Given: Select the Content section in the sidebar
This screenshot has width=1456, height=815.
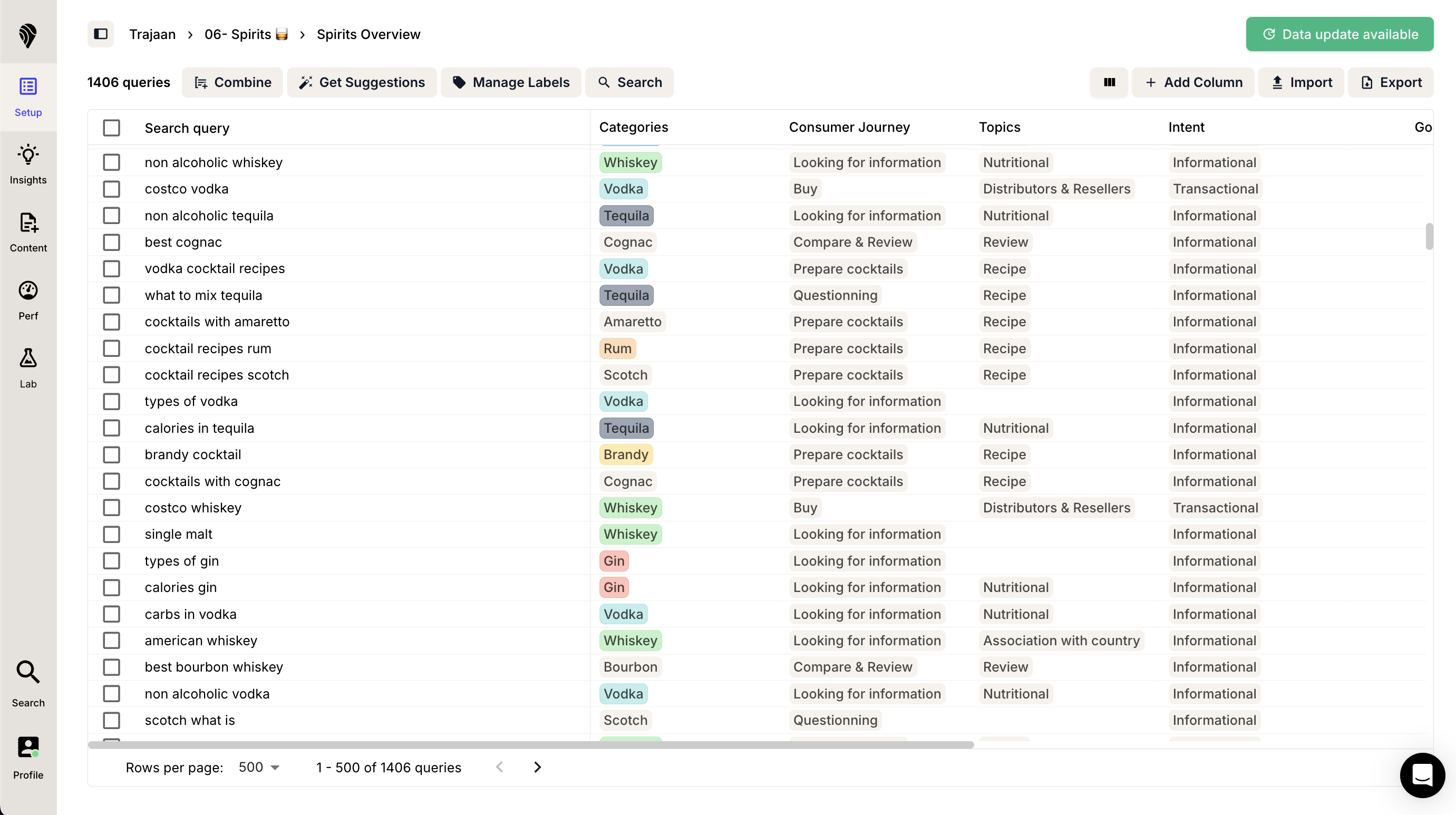Looking at the screenshot, I should point(28,231).
